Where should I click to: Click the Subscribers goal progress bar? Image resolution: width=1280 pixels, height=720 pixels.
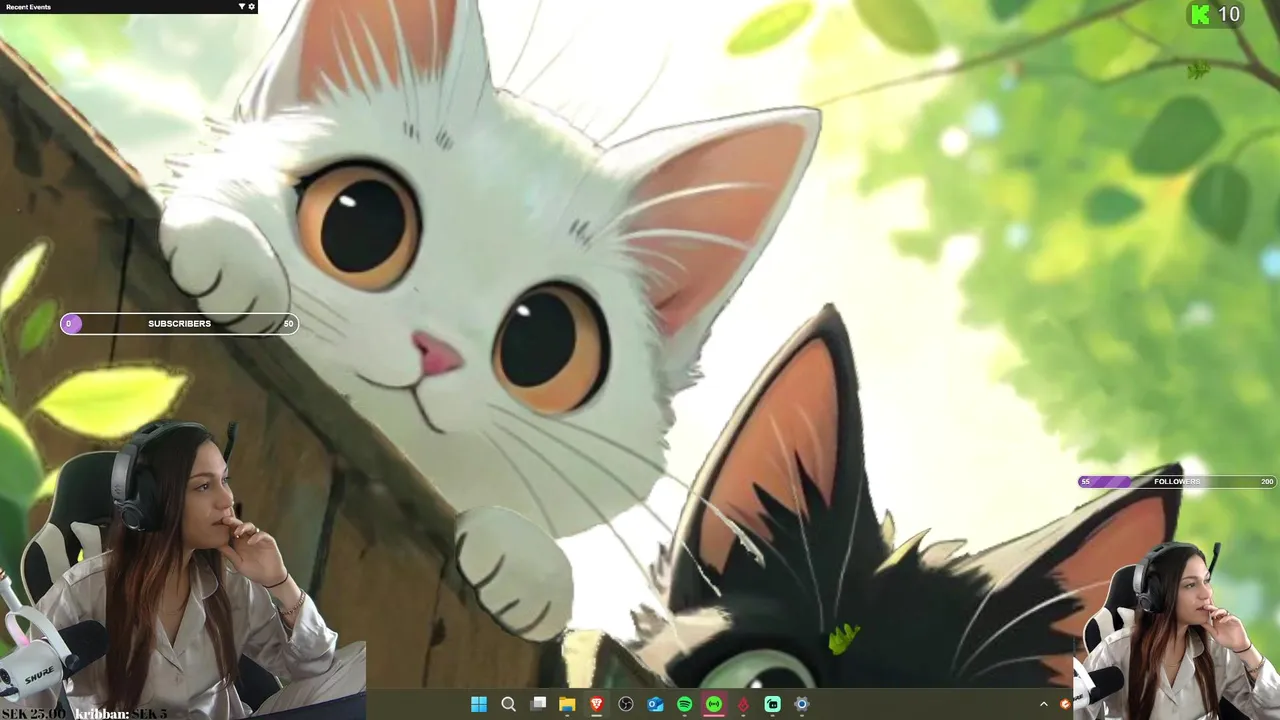[179, 323]
